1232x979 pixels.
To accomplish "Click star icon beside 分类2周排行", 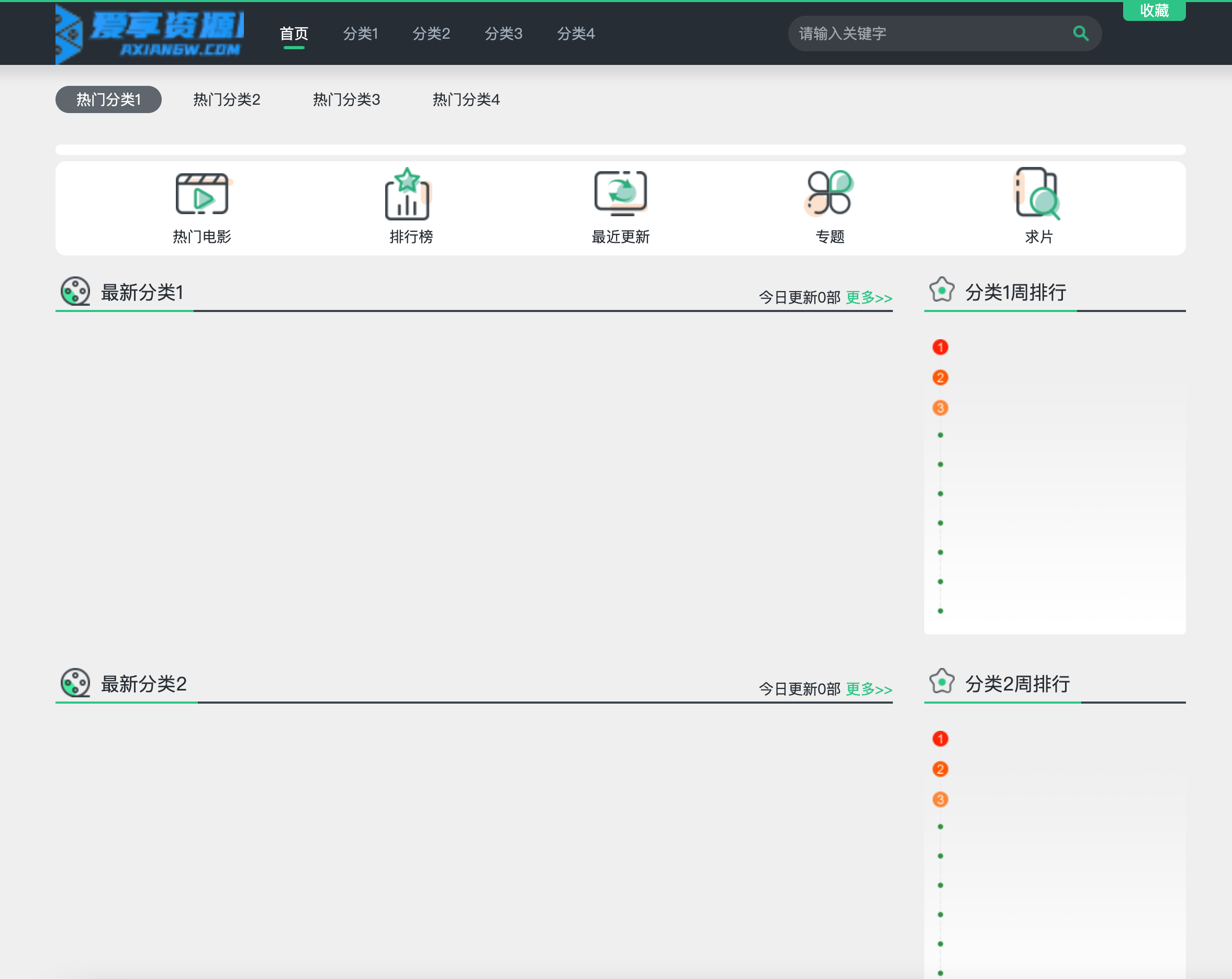I will [x=942, y=681].
